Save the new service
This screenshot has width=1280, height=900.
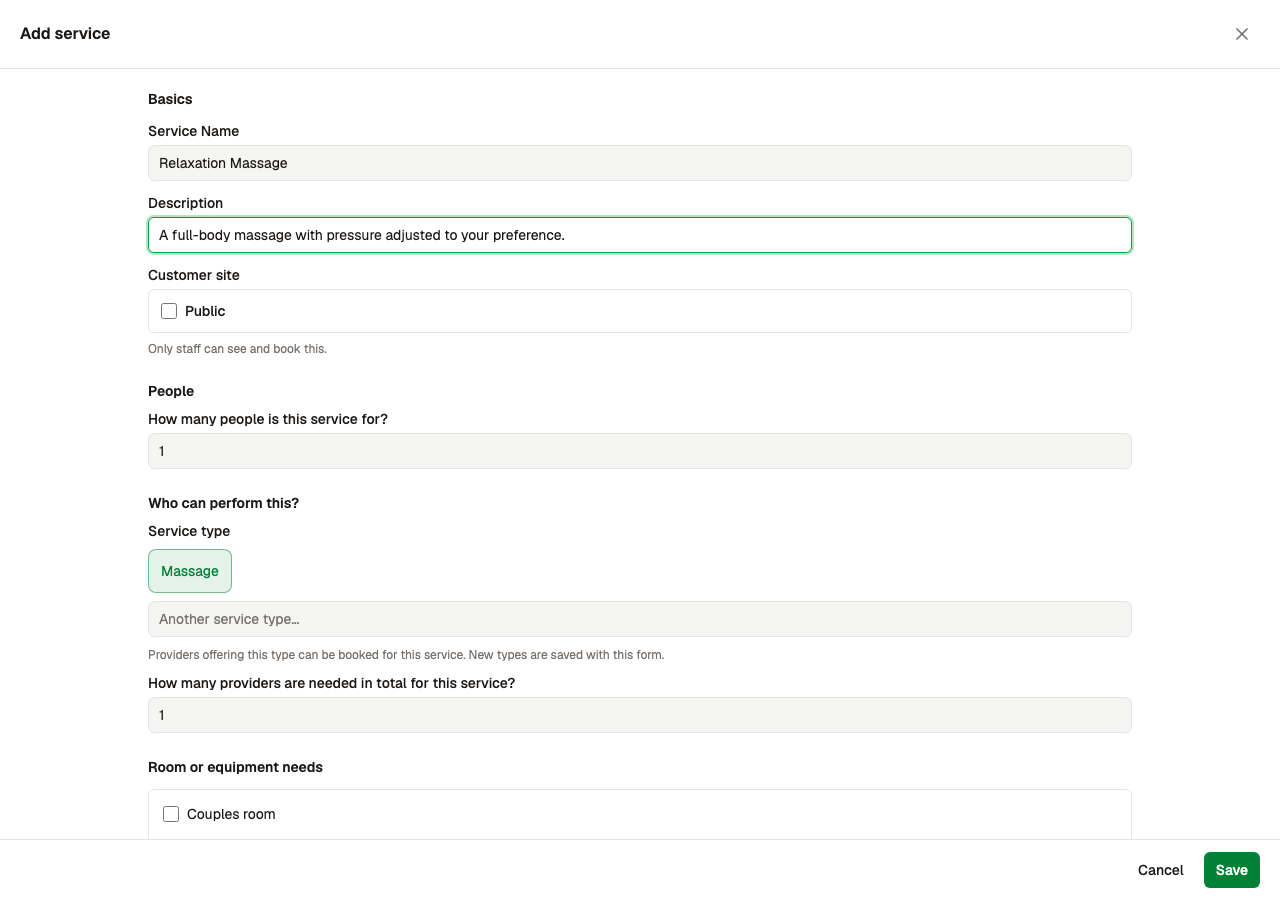click(1232, 870)
